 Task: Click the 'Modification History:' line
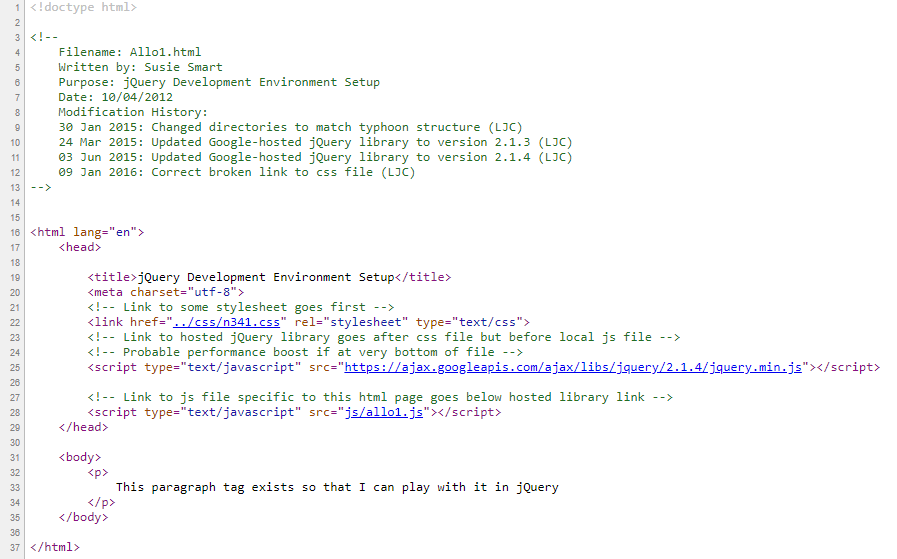tap(133, 112)
